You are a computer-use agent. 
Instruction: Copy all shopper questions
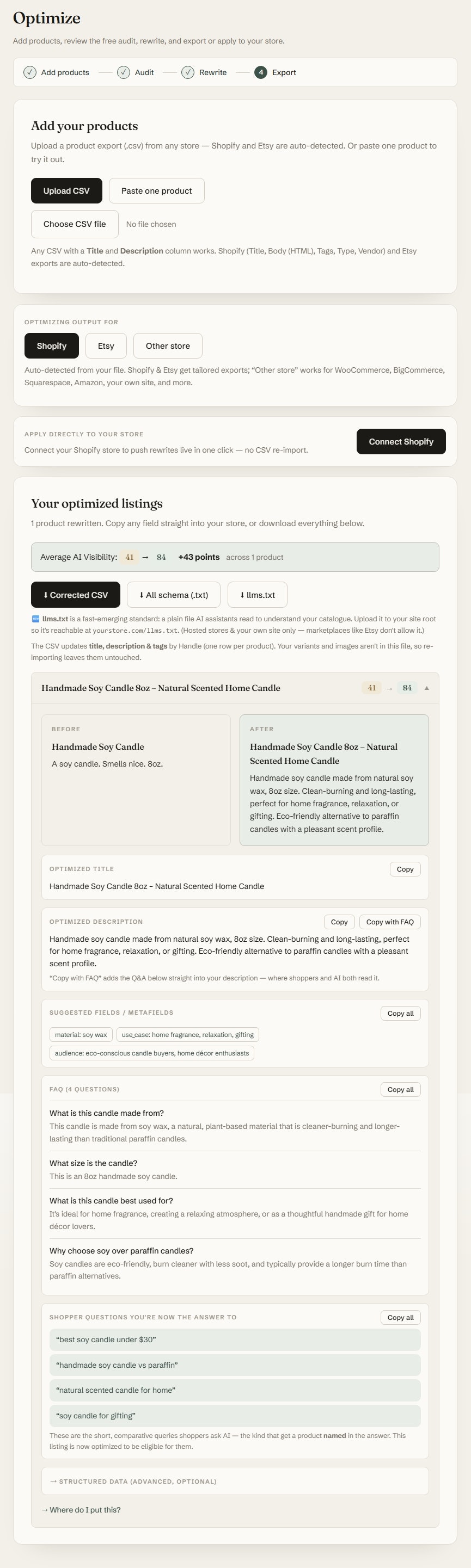(400, 1317)
